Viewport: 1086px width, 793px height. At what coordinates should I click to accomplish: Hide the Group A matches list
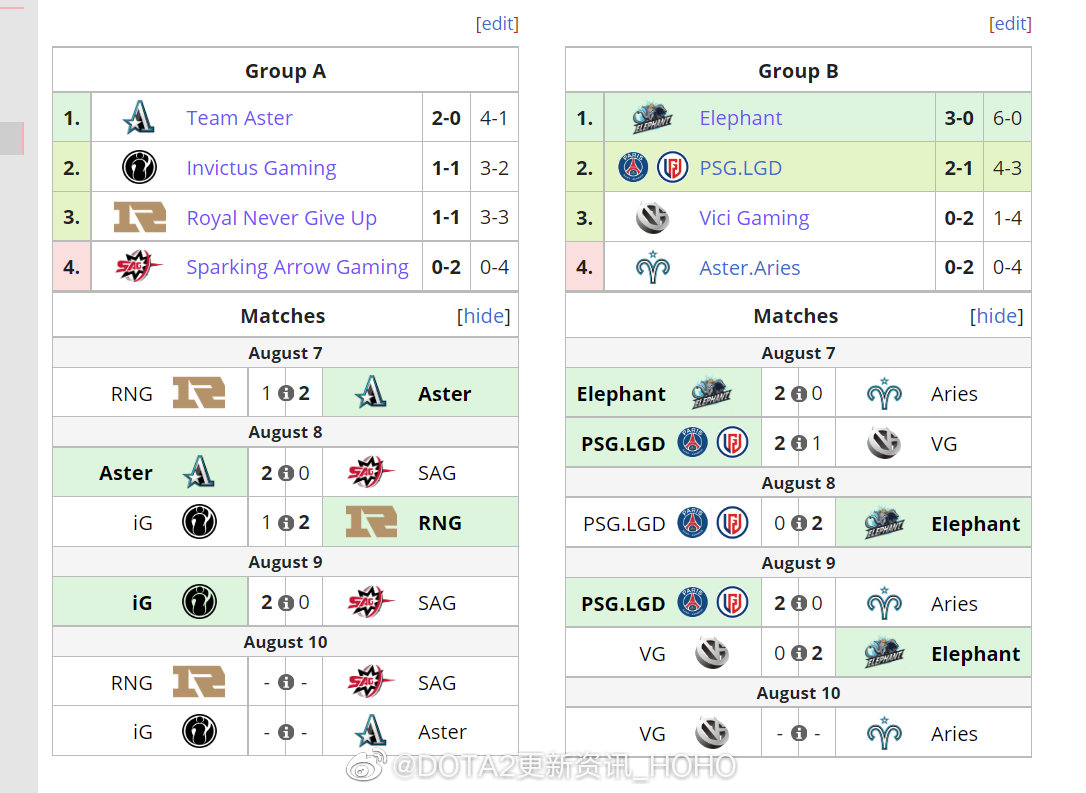pyautogui.click(x=483, y=316)
